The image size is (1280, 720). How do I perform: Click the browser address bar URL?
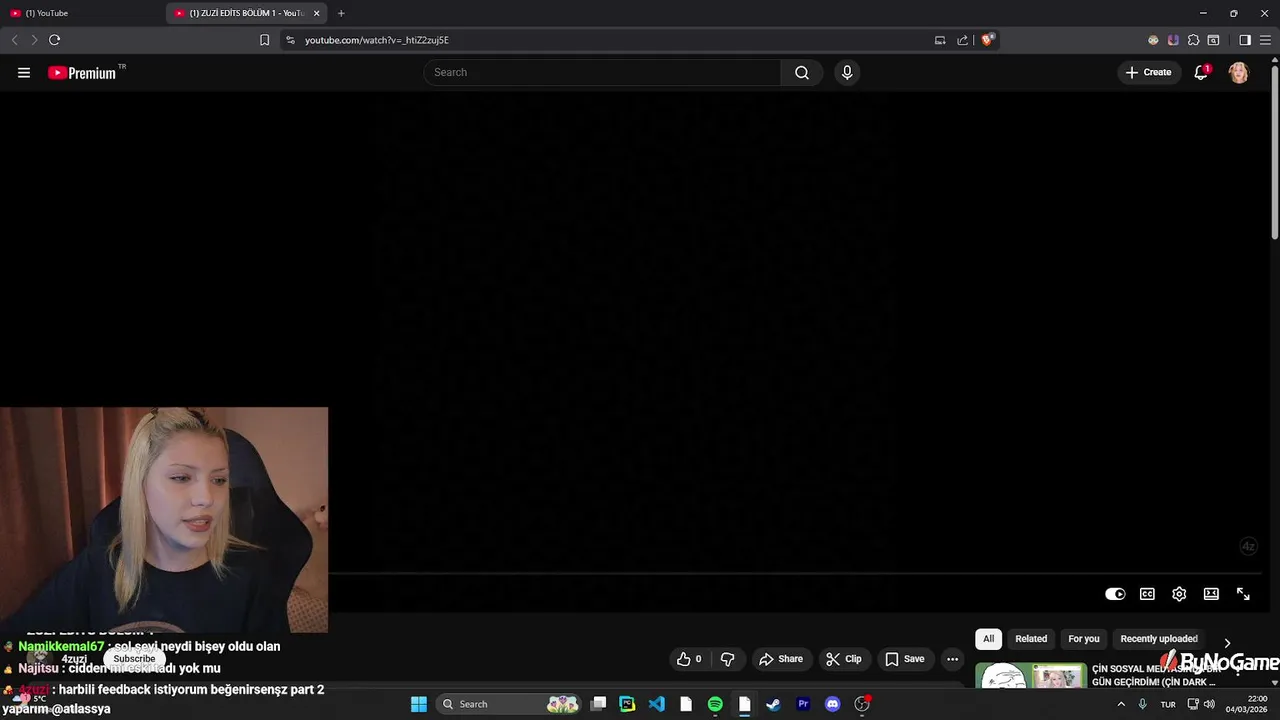click(x=376, y=40)
